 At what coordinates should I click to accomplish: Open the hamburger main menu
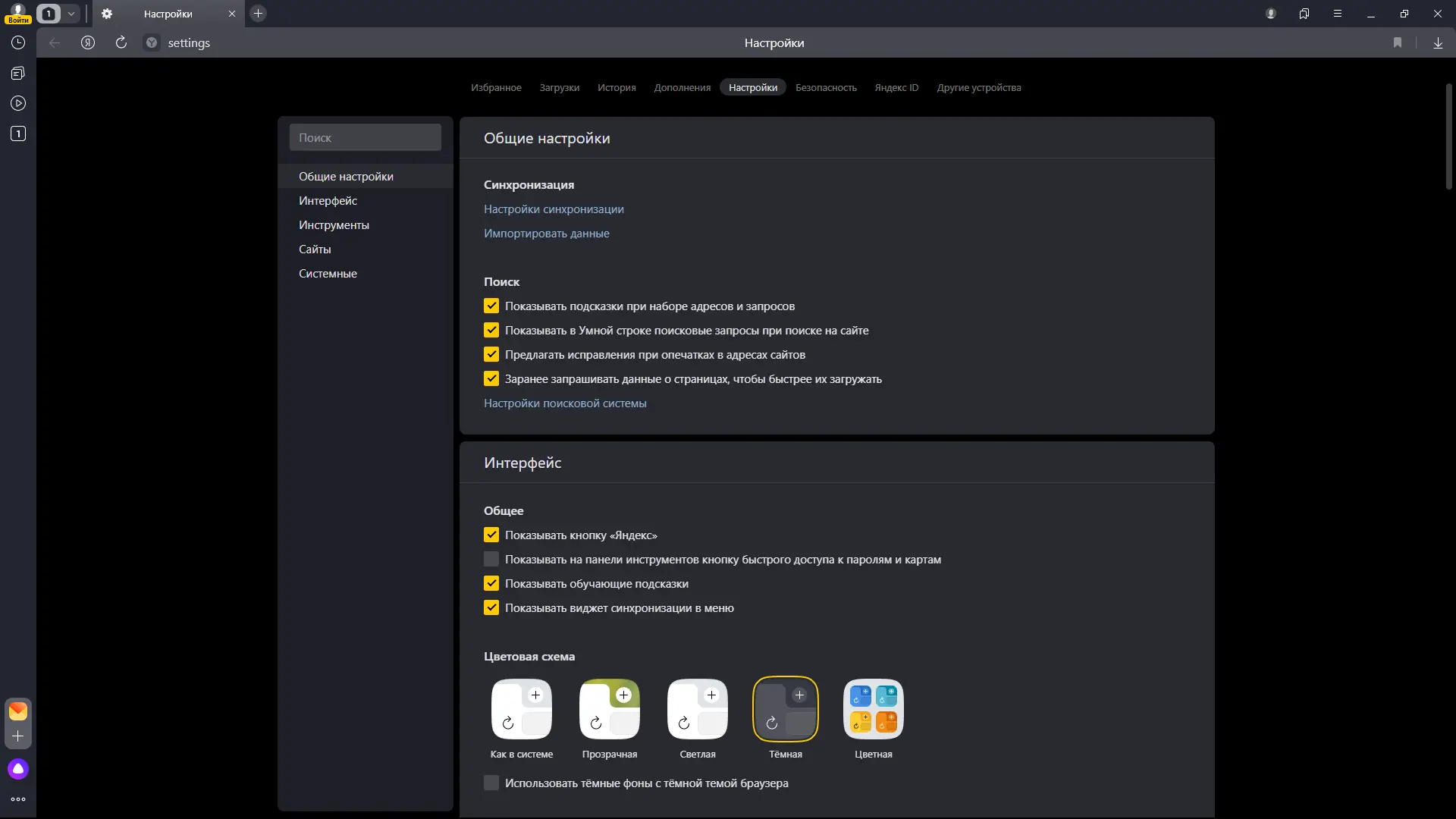pos(1338,14)
